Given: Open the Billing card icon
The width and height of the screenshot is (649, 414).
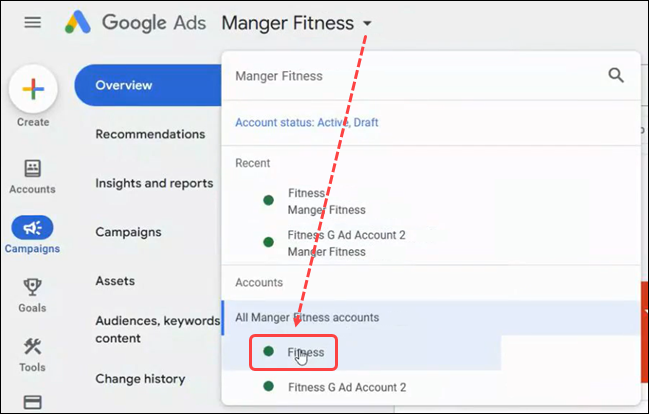Looking at the screenshot, I should point(32,402).
